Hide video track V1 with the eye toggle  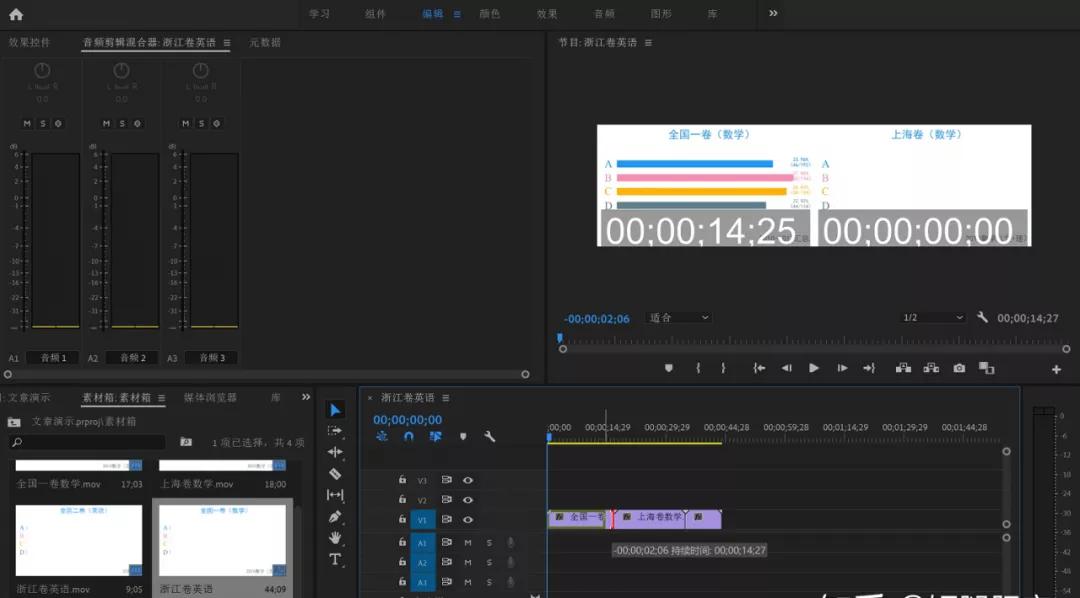[x=468, y=519]
